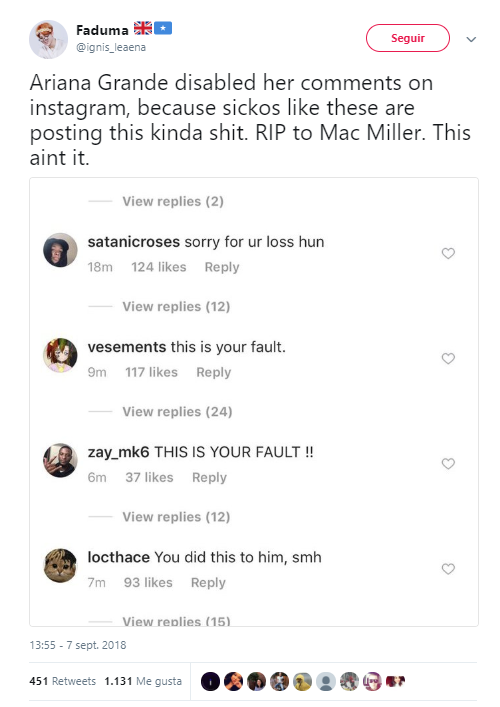The width and height of the screenshot is (500, 707).
Task: Click Reply on zay_mk6 comment
Action: click(x=209, y=477)
